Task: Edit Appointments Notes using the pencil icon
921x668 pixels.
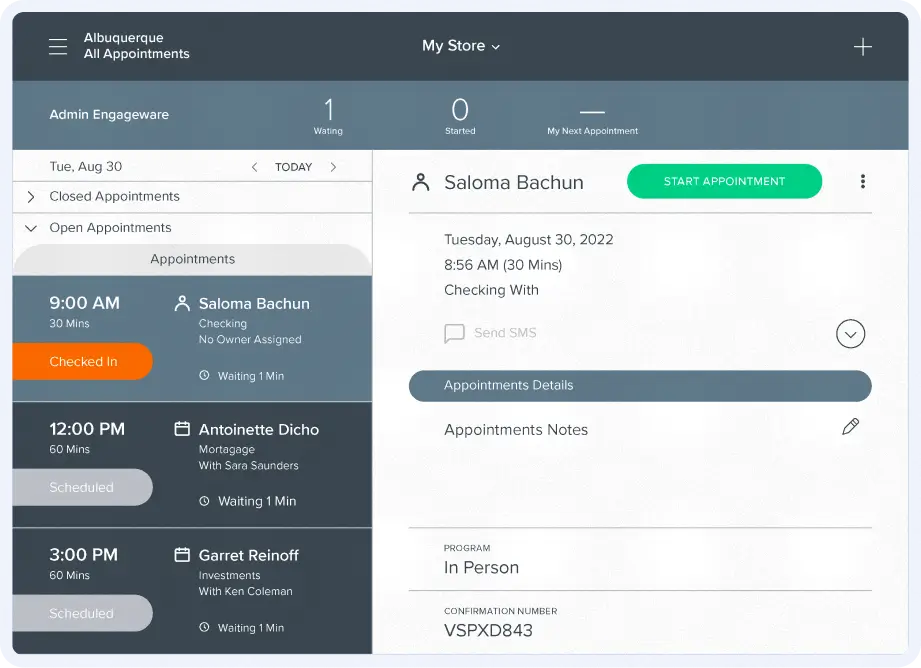Action: (850, 426)
